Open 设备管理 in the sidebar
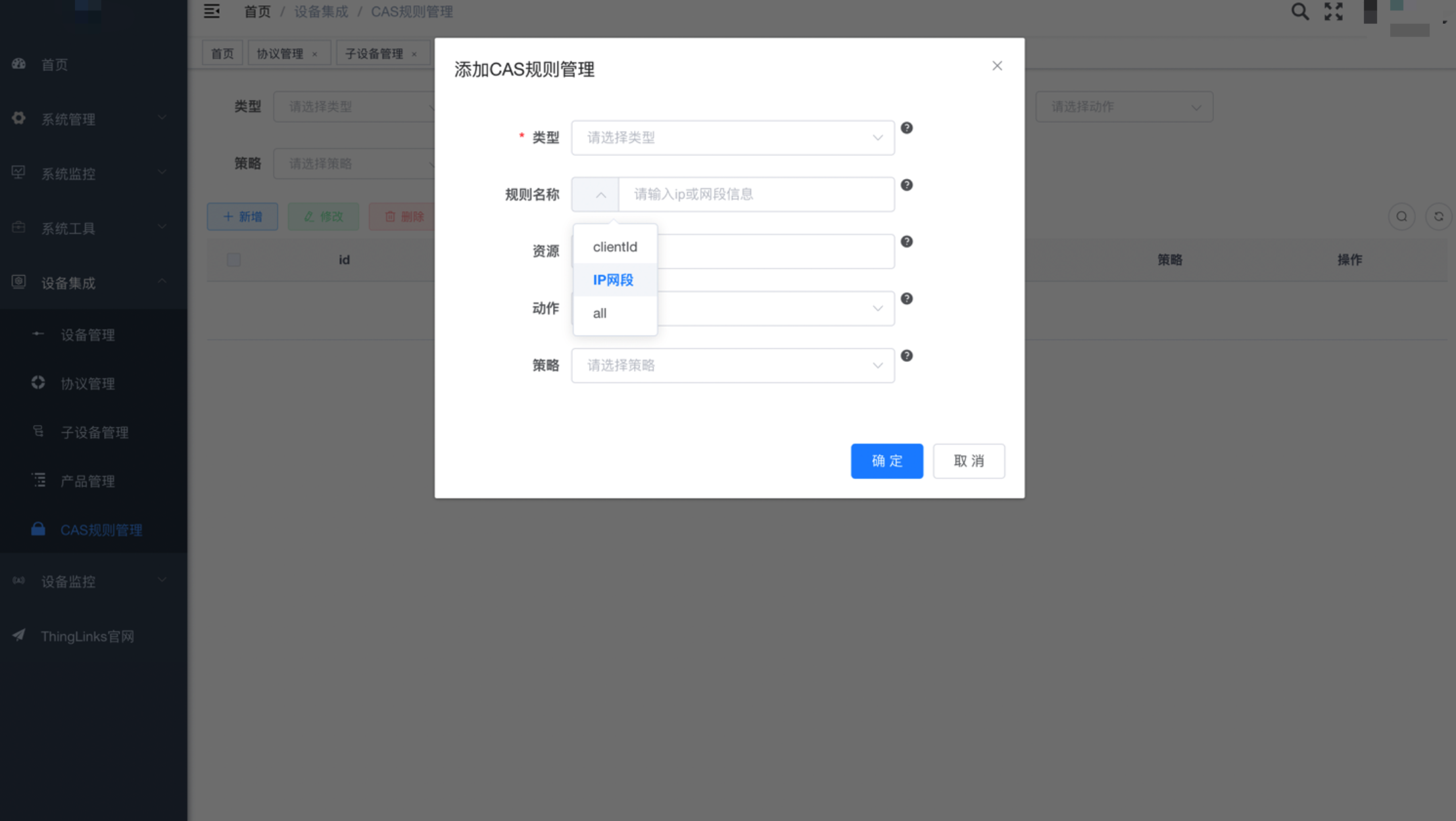 click(87, 336)
